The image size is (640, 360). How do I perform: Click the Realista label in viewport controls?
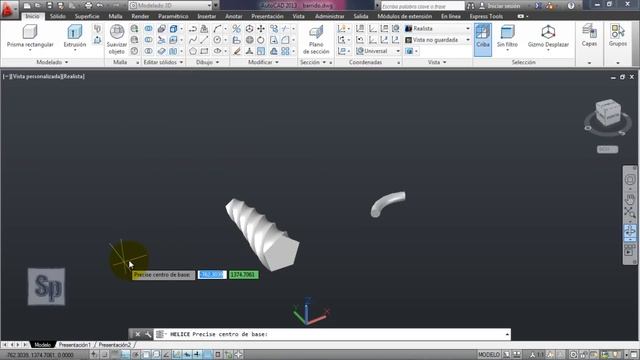coord(73,76)
